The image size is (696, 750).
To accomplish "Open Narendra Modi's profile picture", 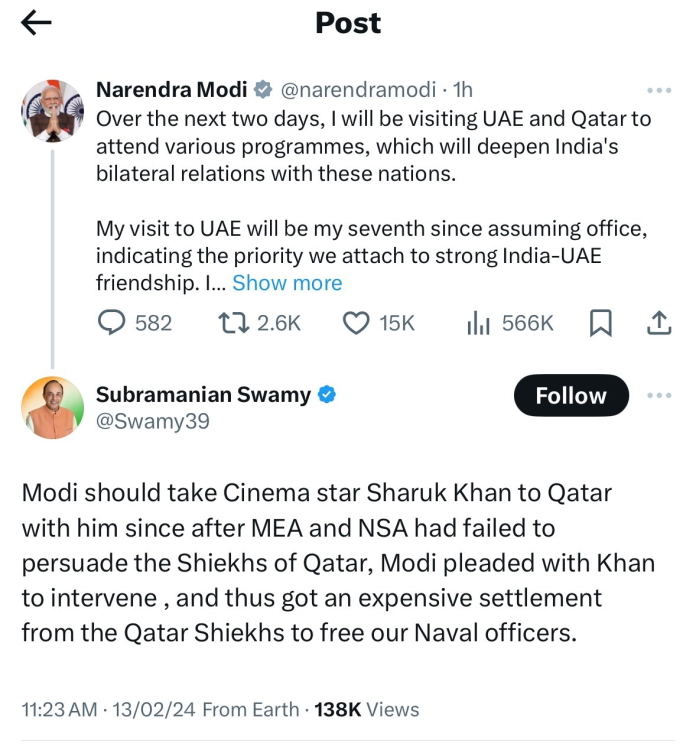I will point(52,110).
